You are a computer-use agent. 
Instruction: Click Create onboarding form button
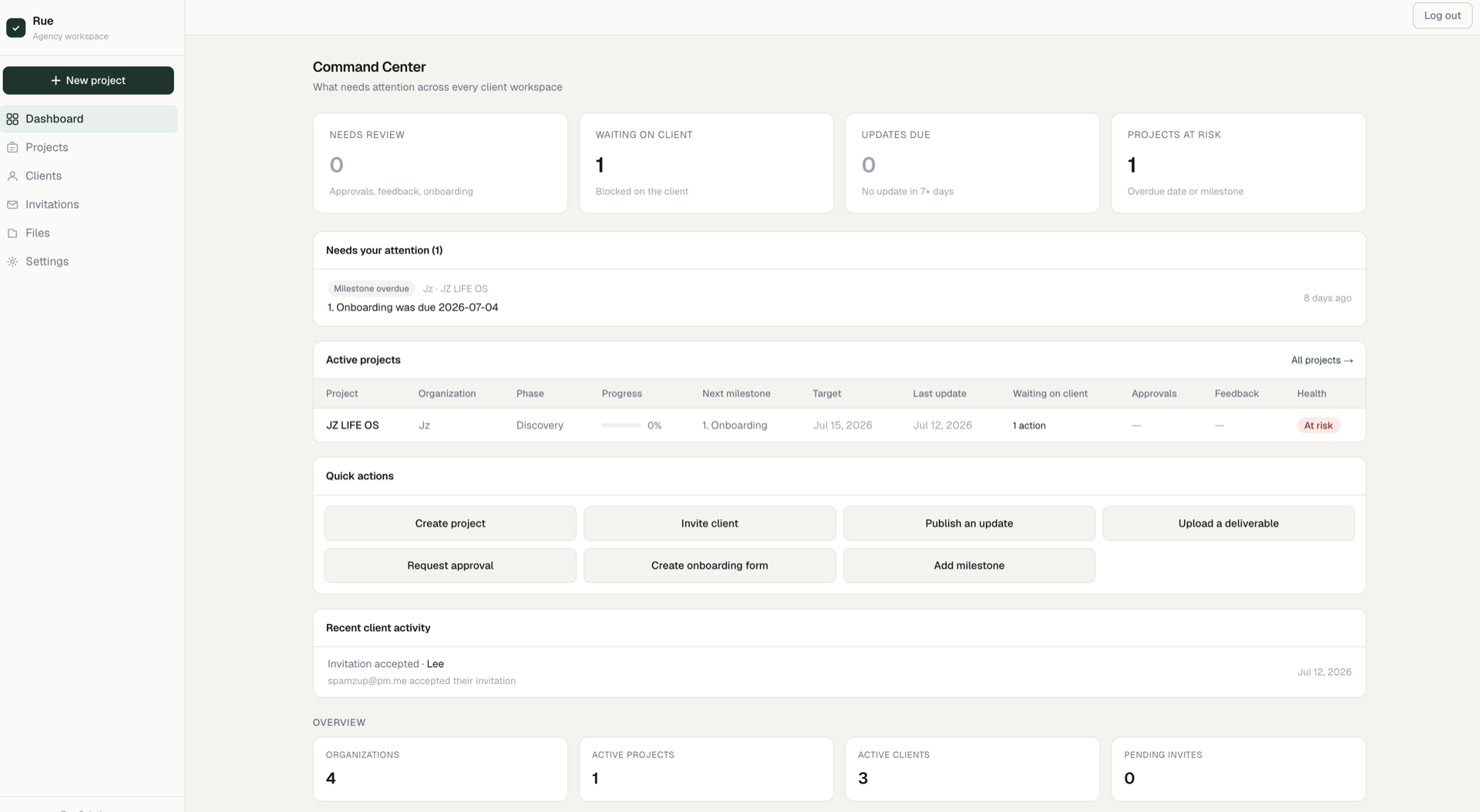[709, 565]
